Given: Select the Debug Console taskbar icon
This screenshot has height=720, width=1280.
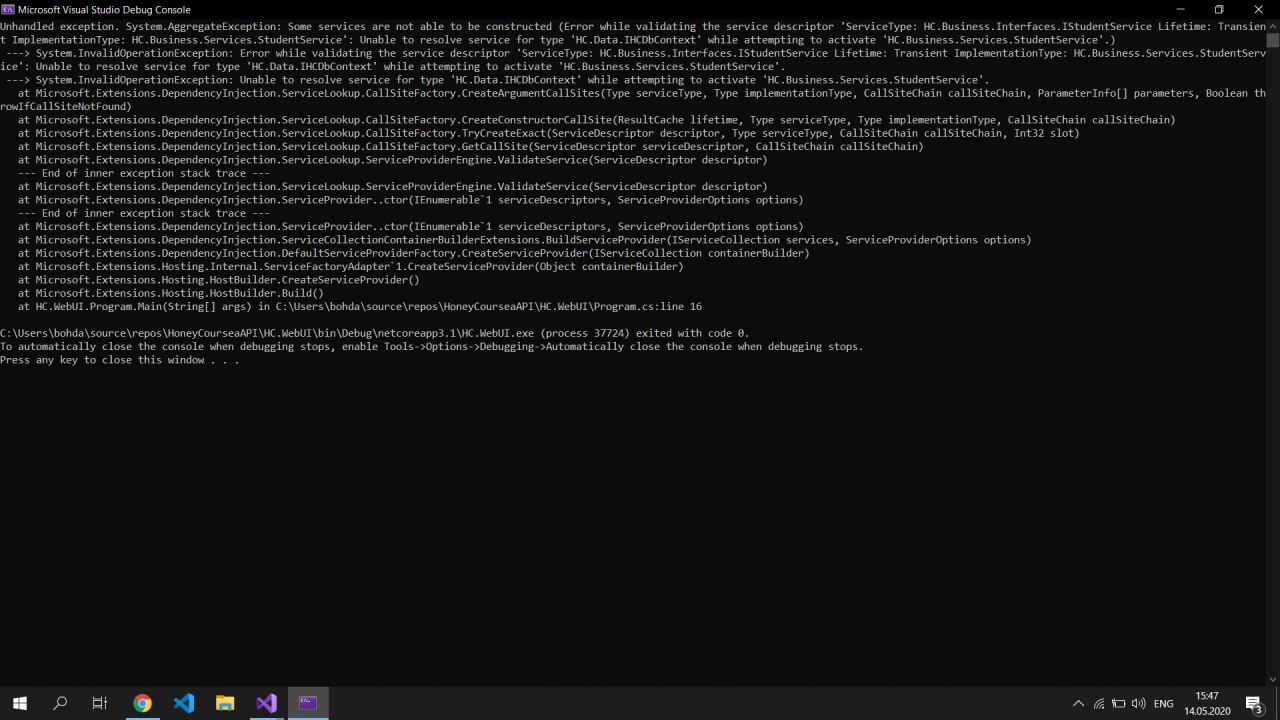Looking at the screenshot, I should [308, 703].
